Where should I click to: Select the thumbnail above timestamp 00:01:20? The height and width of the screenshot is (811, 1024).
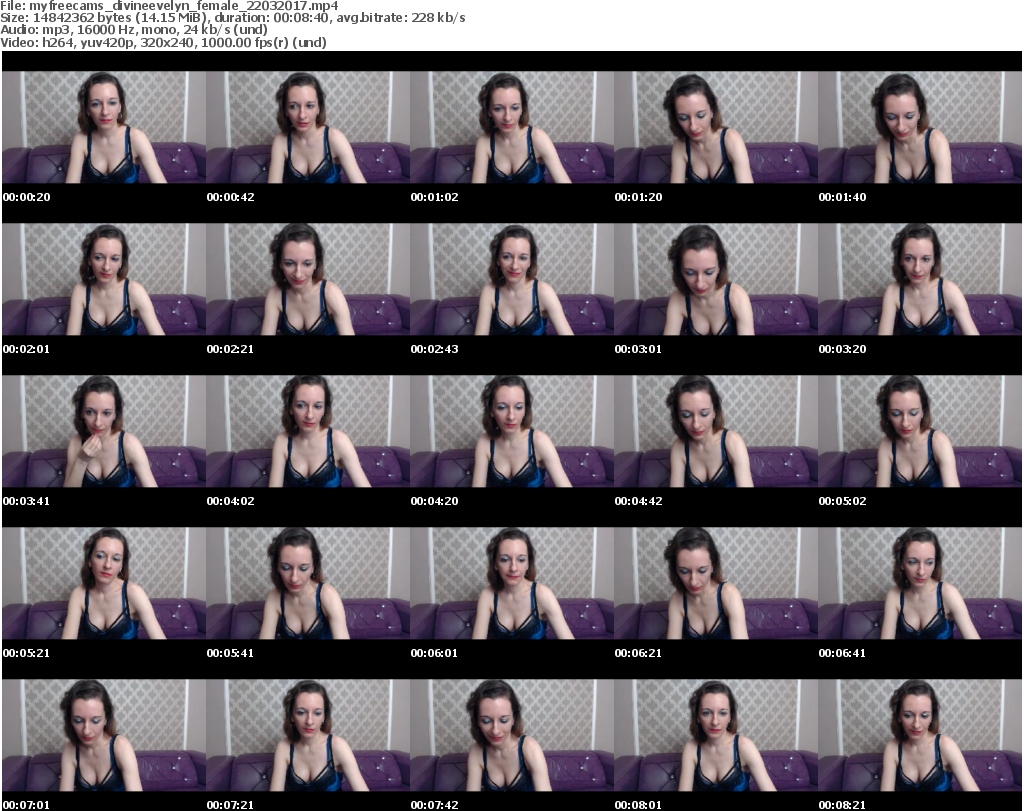(716, 127)
